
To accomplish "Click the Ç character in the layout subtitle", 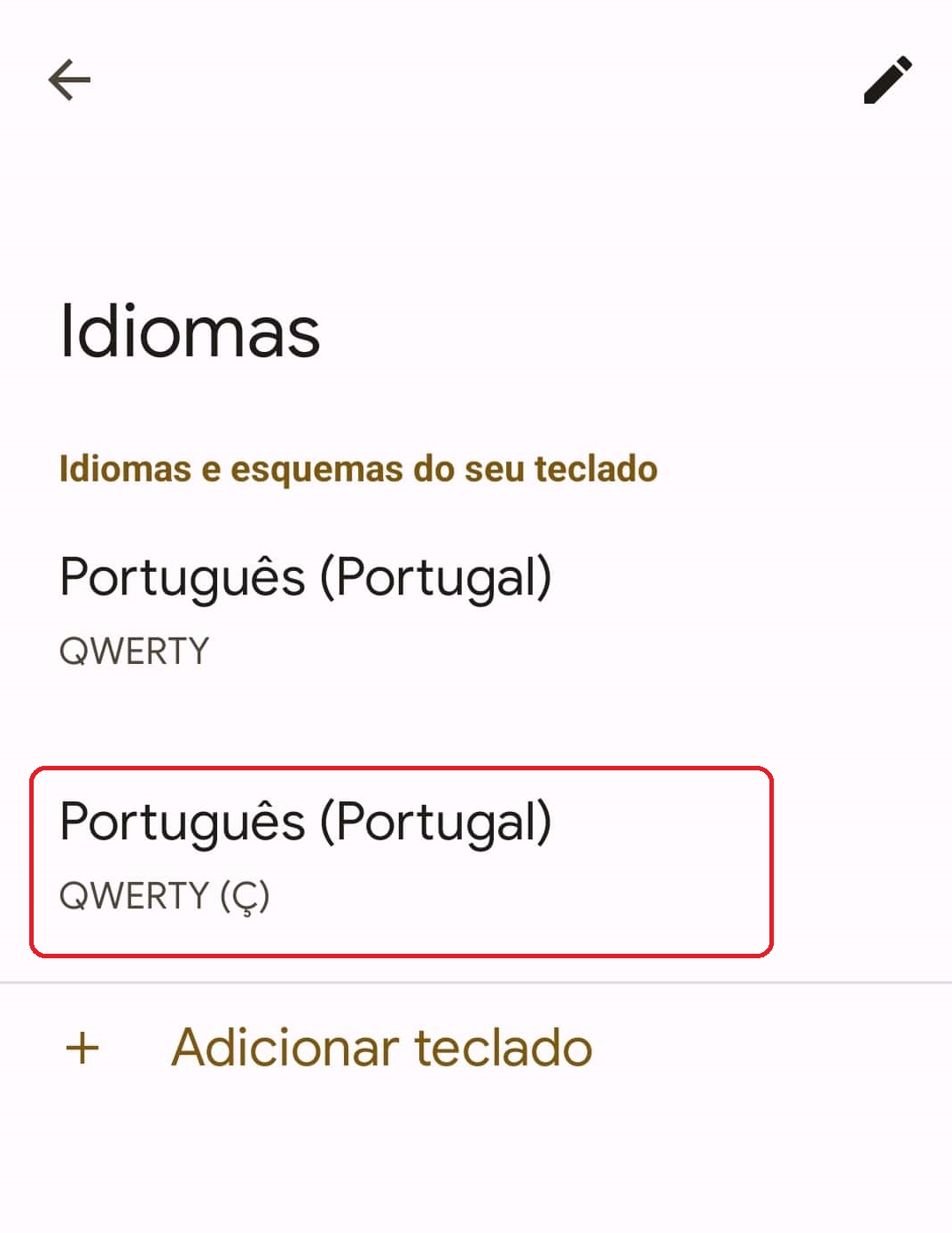I will point(245,896).
